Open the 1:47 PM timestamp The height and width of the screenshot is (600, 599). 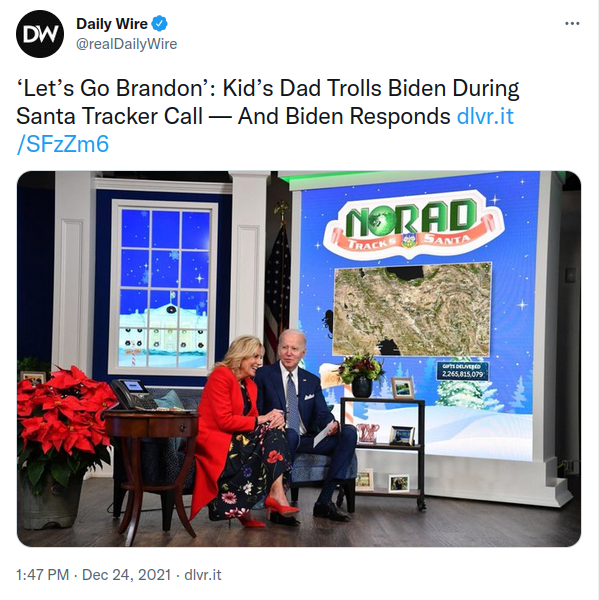coord(42,575)
